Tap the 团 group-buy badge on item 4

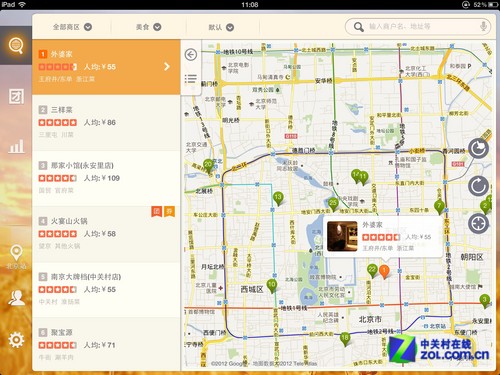pyautogui.click(x=157, y=211)
